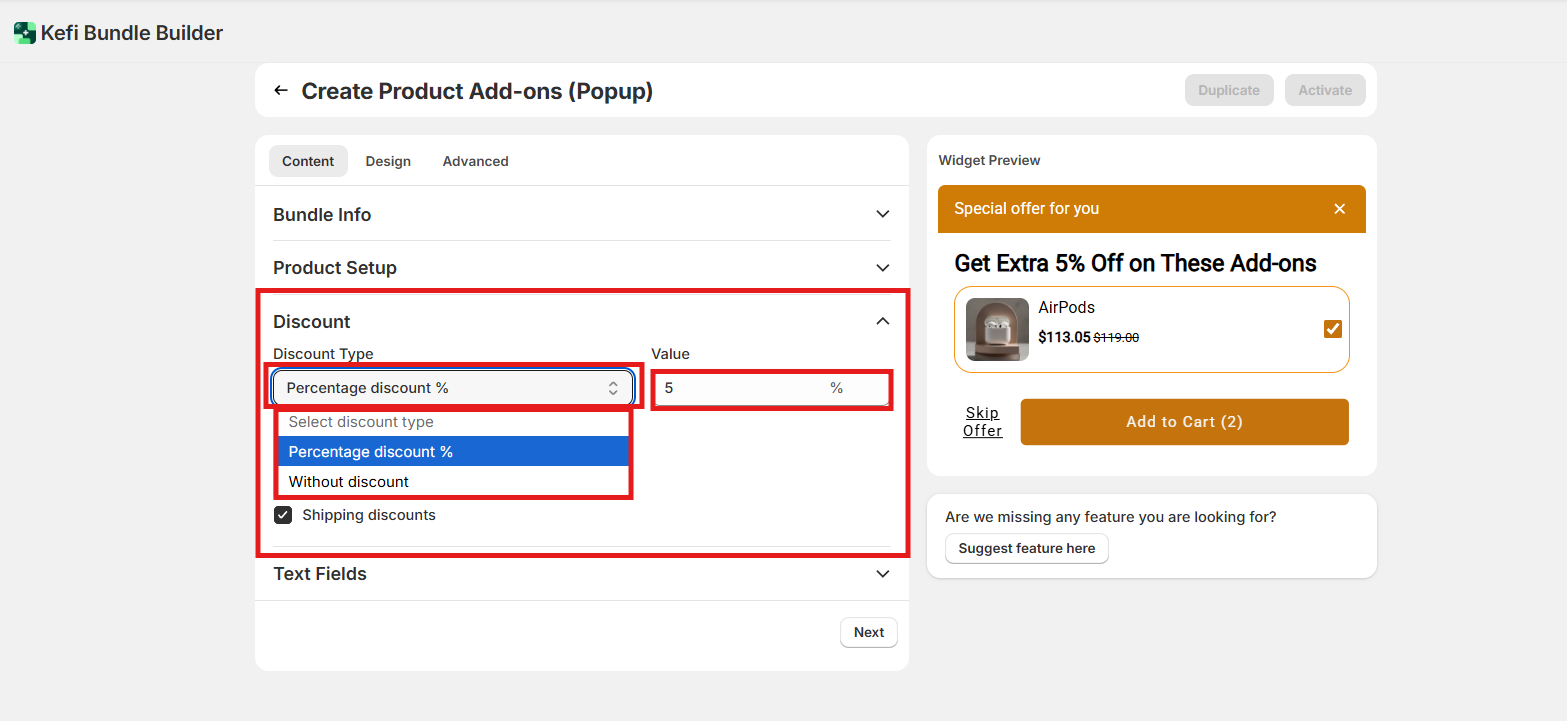
Task: Expand the Bundle Info section
Action: point(882,214)
